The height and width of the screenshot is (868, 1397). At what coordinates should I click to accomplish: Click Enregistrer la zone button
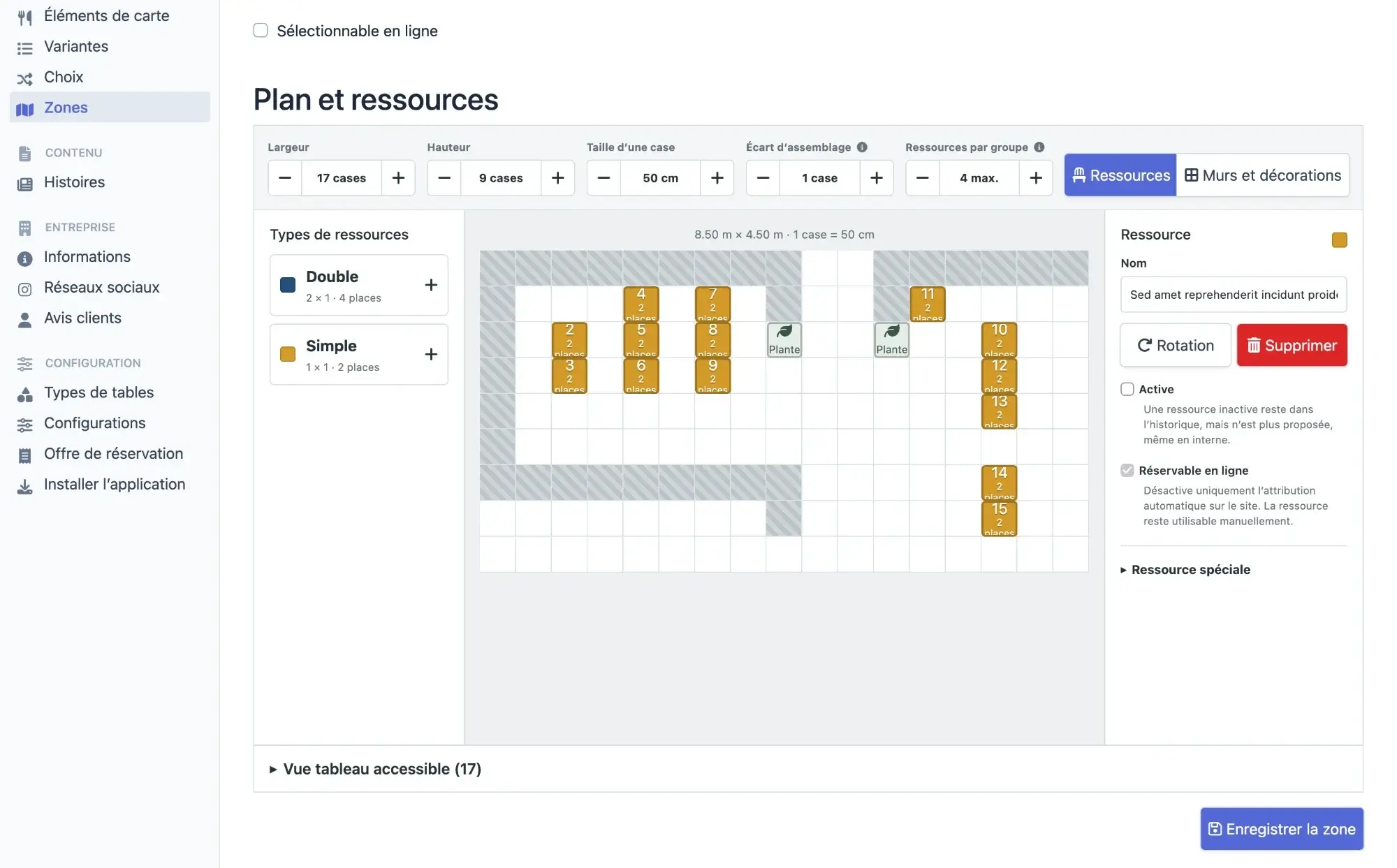pos(1282,829)
